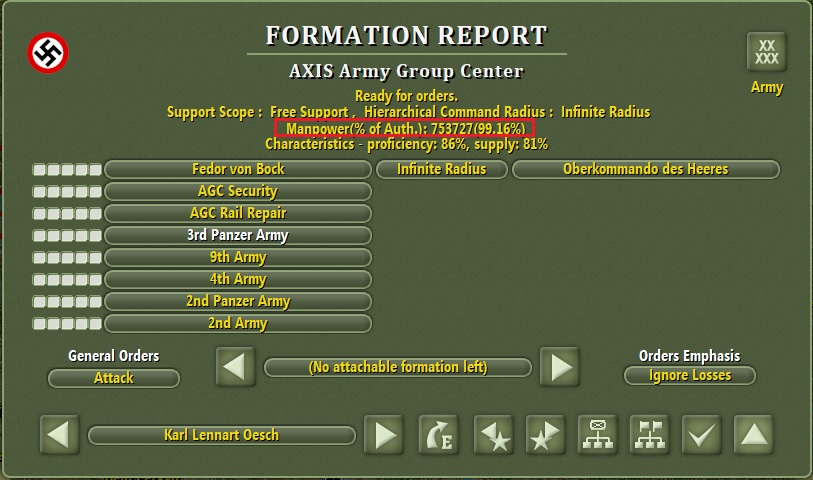Click the Manpower 753727(99.16%) text
The height and width of the screenshot is (480, 813).
click(x=405, y=128)
